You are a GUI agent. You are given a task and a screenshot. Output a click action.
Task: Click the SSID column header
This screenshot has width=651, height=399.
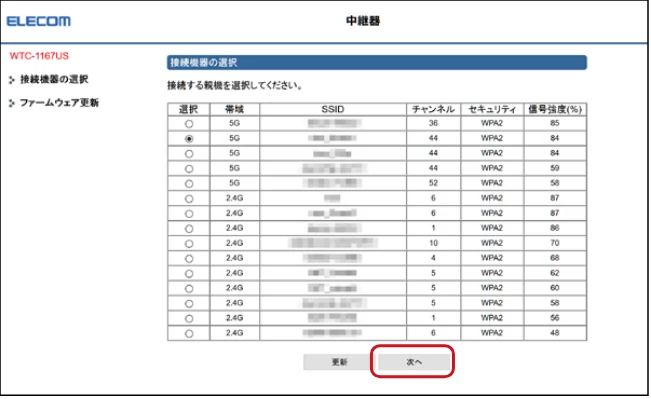coord(333,109)
